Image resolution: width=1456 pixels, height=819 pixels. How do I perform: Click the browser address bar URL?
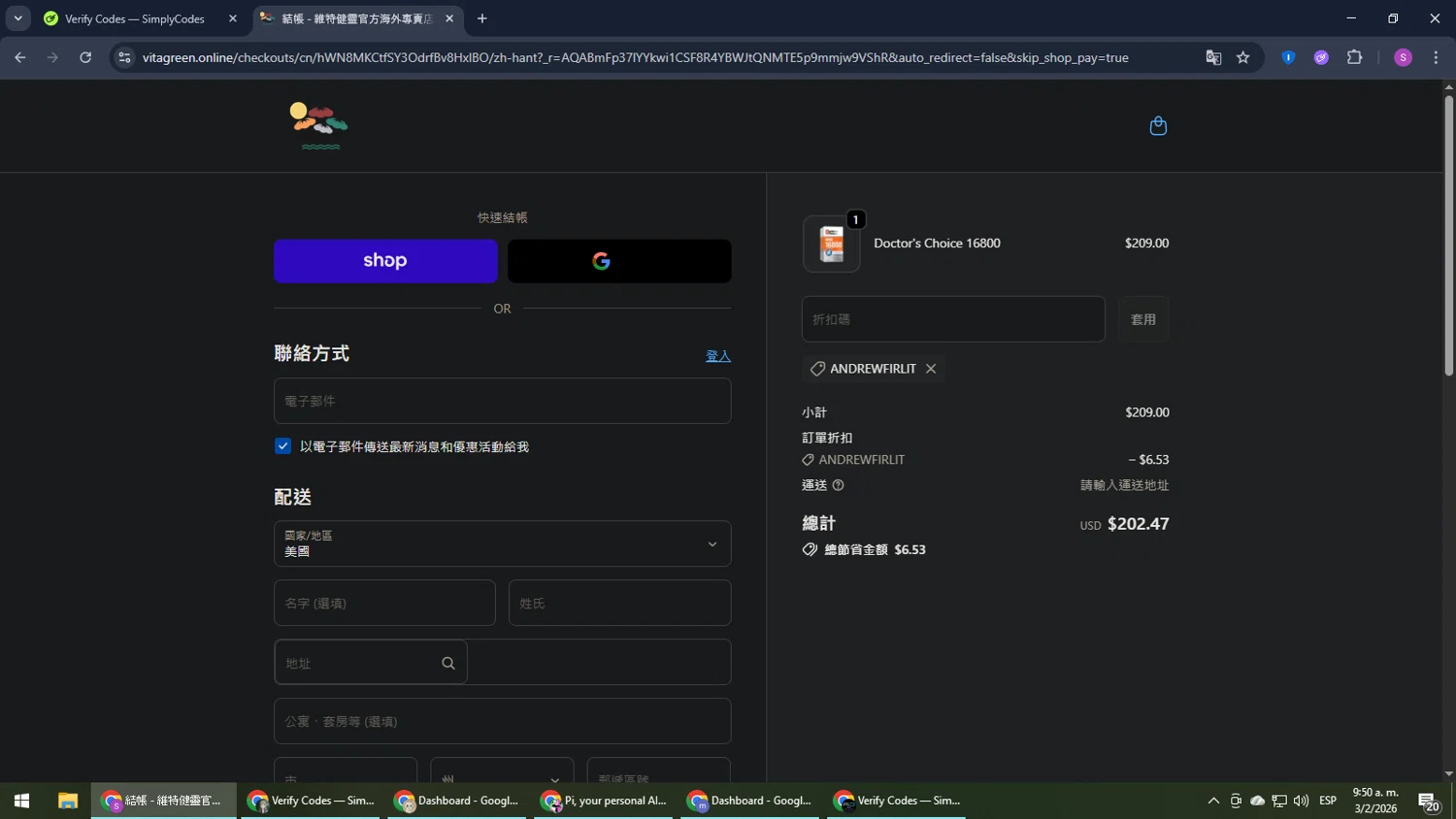pos(635,57)
